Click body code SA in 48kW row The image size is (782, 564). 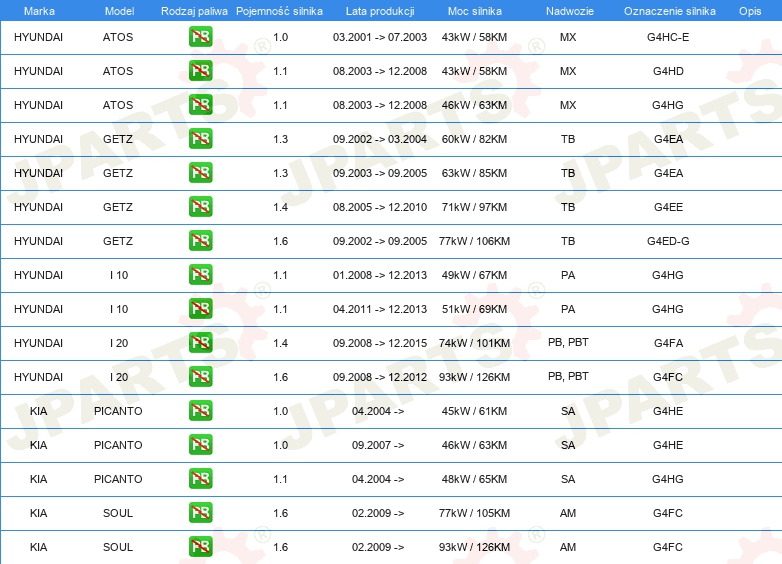[x=568, y=479]
